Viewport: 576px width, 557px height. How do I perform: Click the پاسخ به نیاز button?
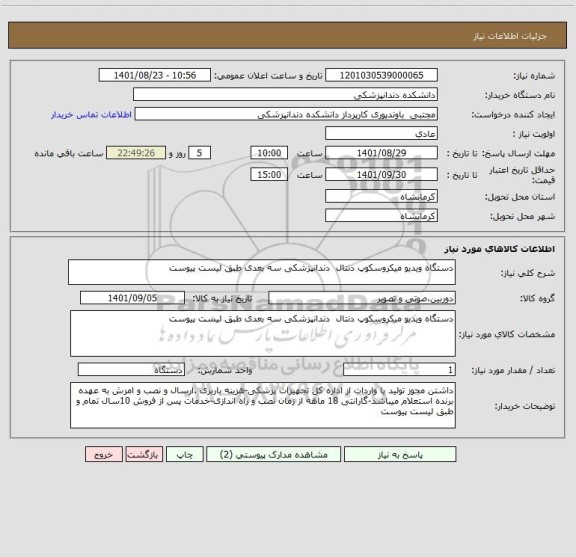(400, 454)
